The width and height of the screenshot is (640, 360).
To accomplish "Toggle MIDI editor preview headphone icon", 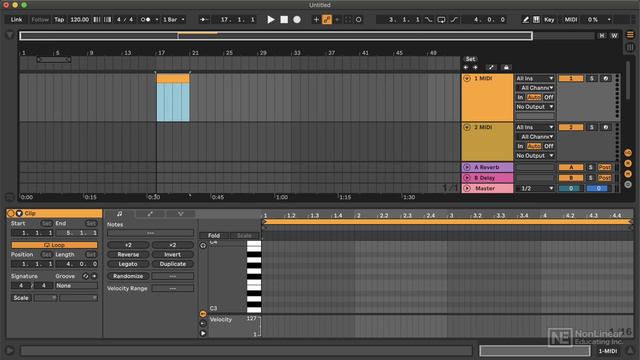I will pyautogui.click(x=203, y=246).
